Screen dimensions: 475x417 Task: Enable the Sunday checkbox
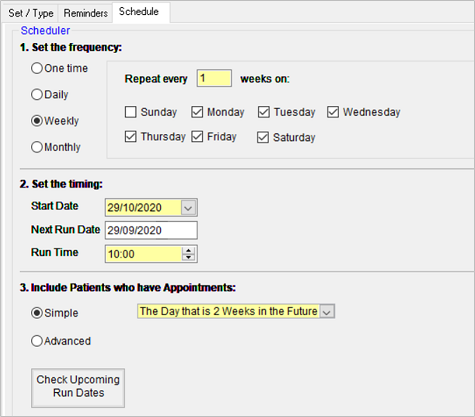[x=130, y=112]
